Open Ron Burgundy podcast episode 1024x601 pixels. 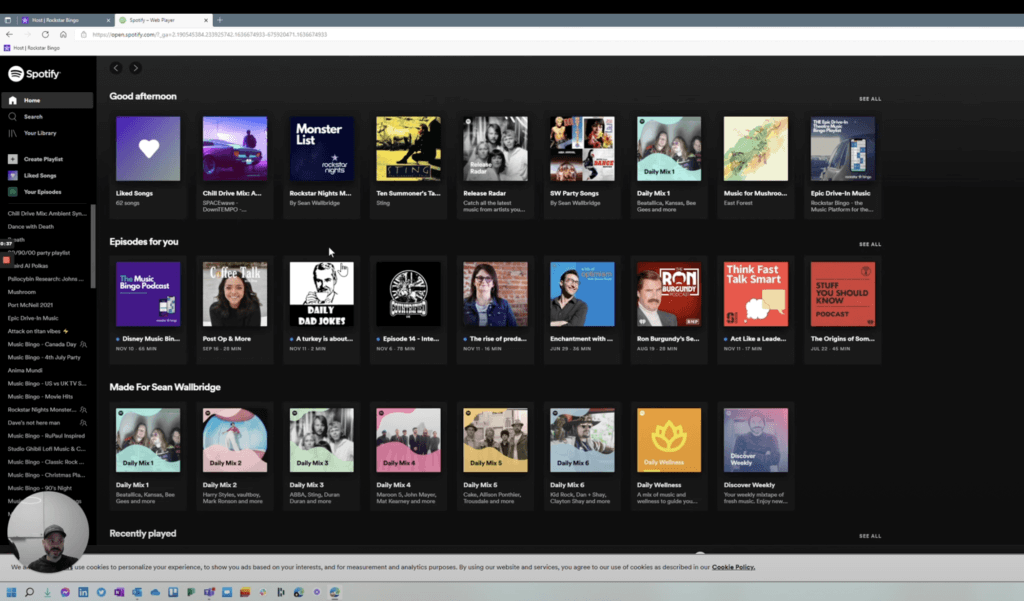[x=669, y=310]
